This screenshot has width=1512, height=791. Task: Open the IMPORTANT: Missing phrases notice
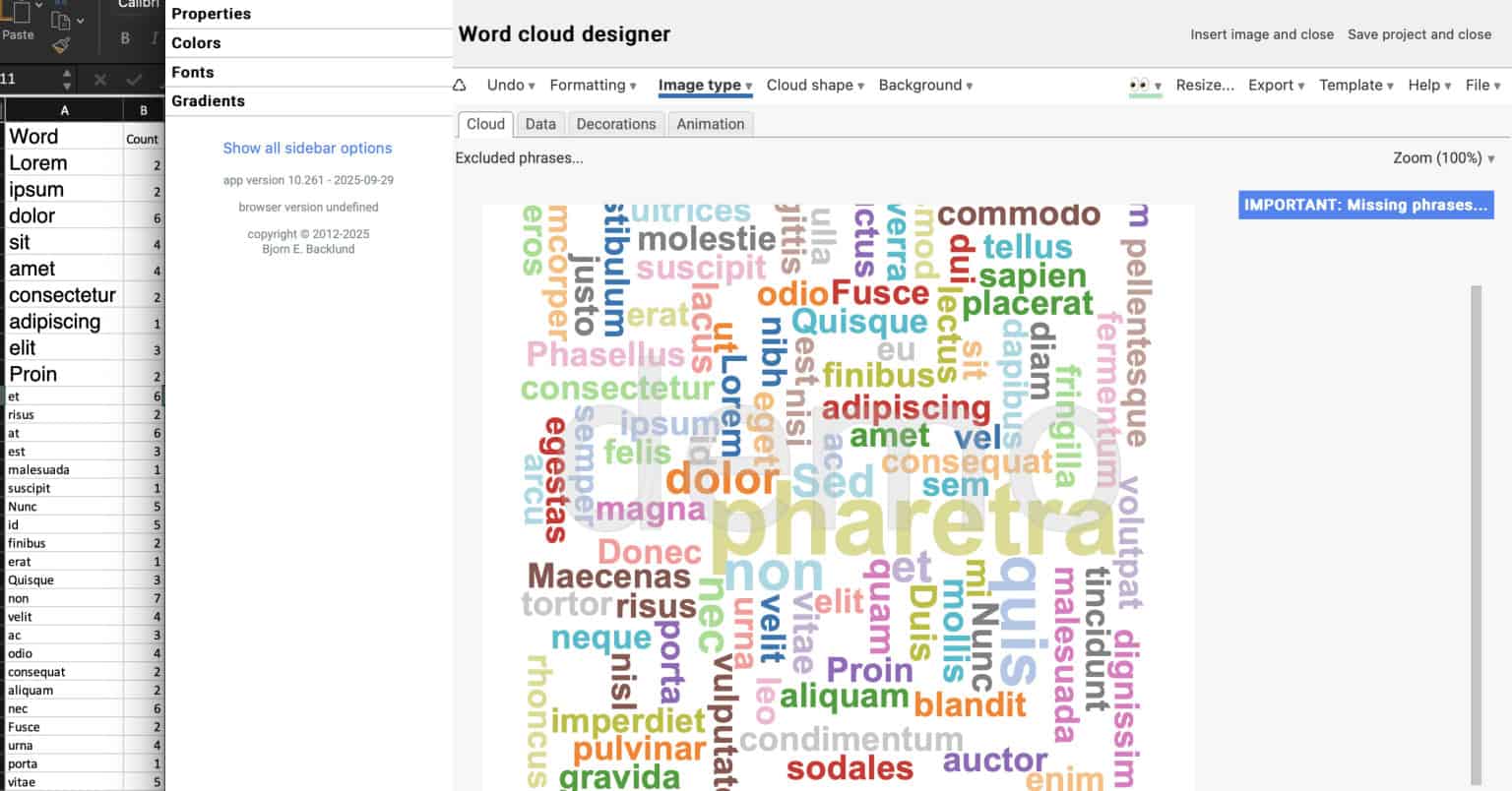(x=1365, y=205)
